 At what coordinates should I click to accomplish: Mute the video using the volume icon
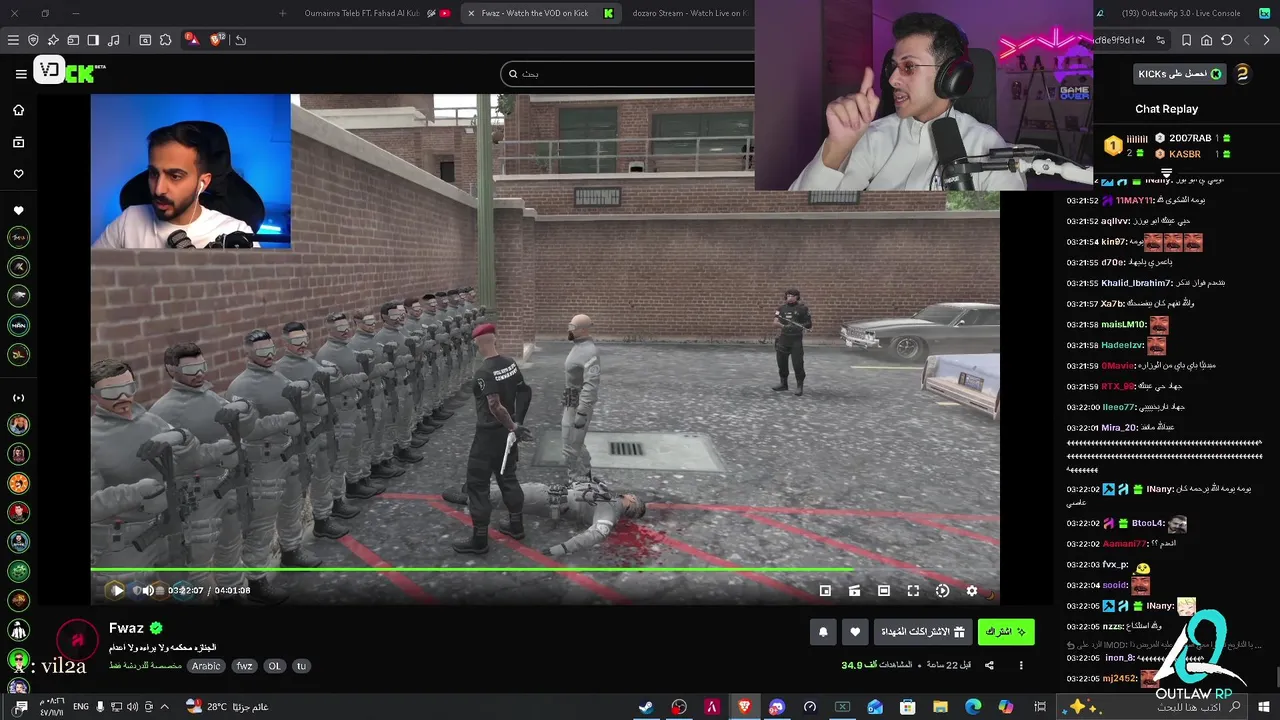[x=148, y=591]
